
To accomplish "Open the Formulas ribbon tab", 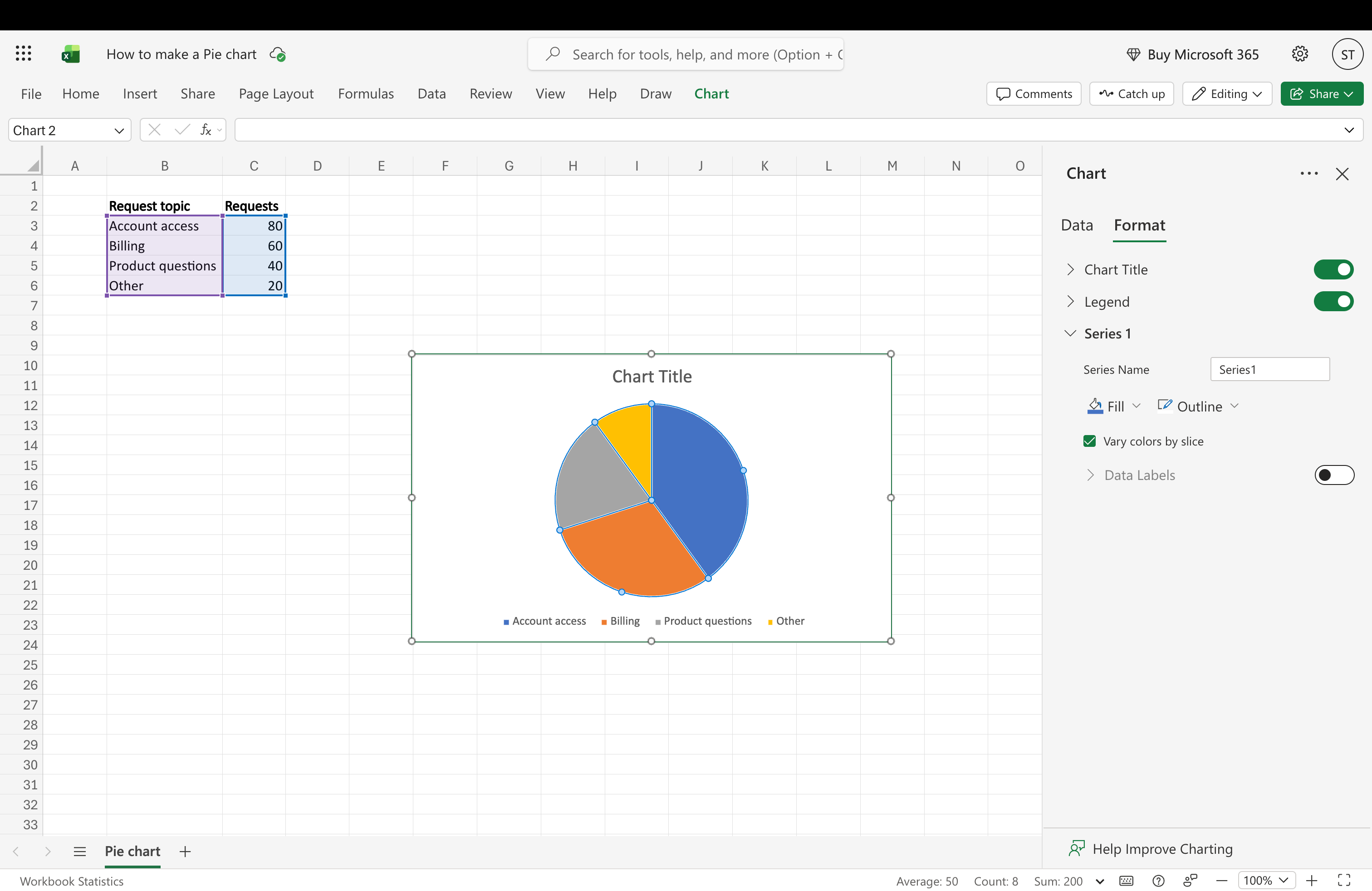I will [x=366, y=93].
